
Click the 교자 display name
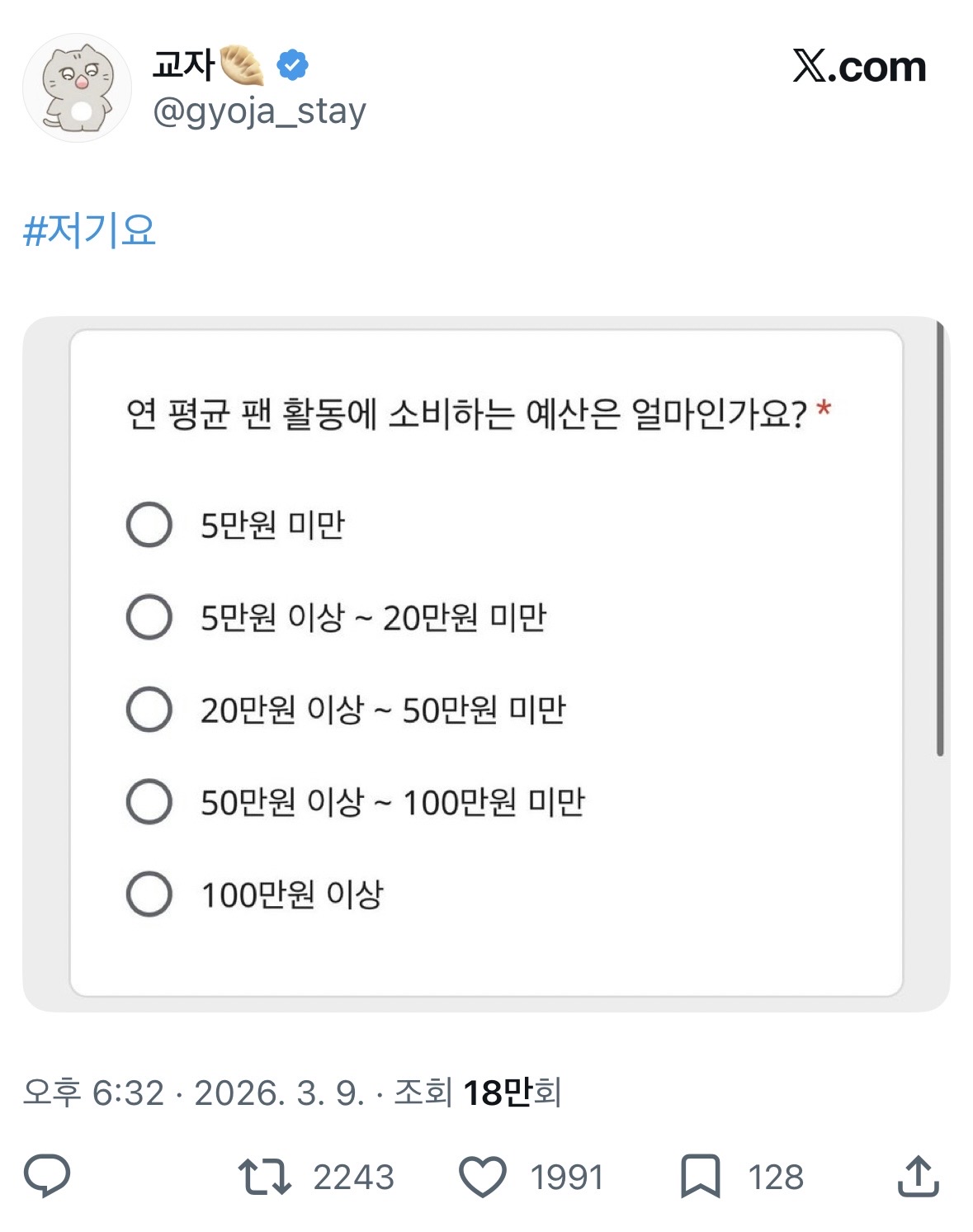pyautogui.click(x=183, y=64)
